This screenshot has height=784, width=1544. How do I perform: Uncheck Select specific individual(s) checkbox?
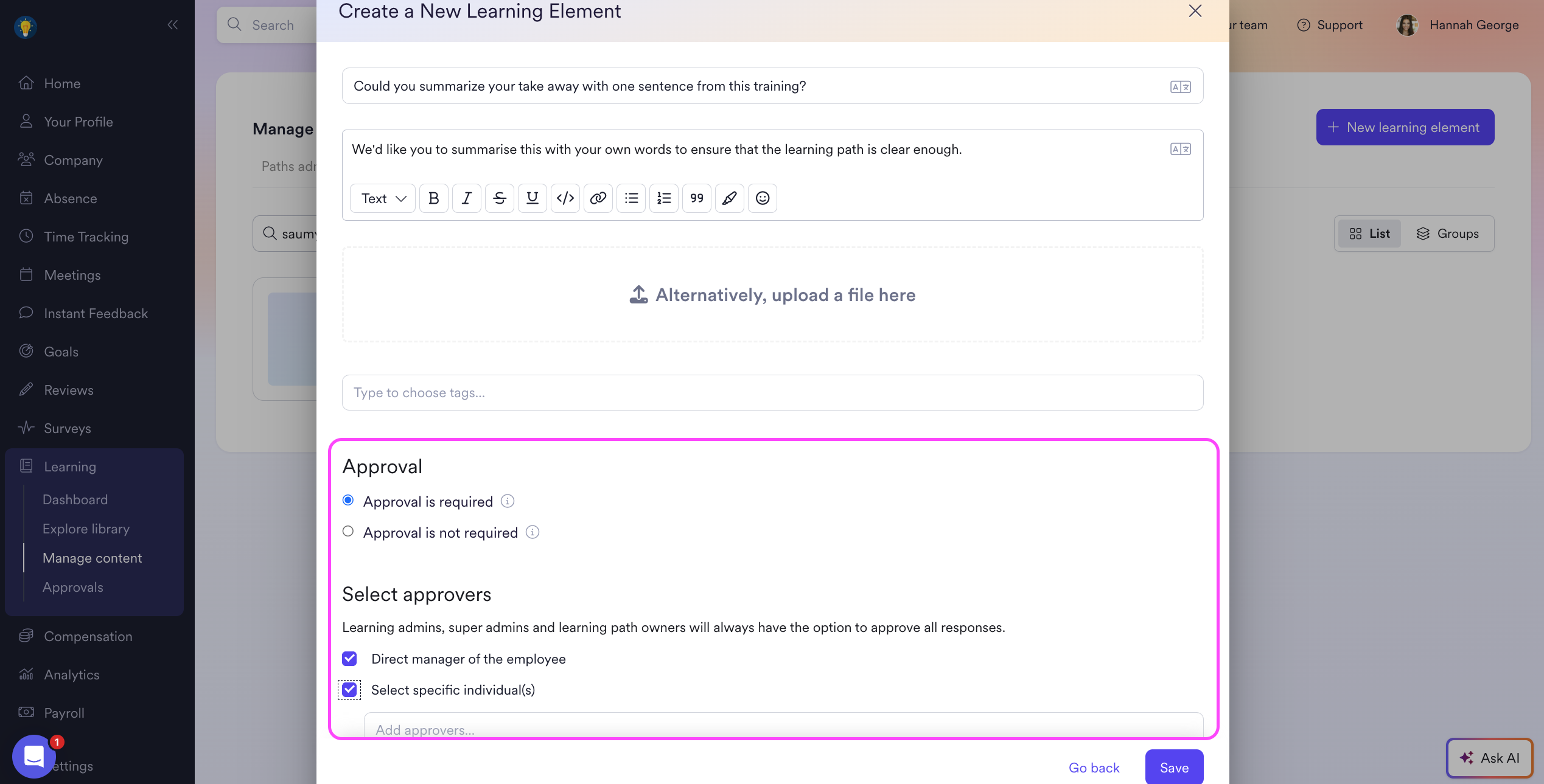point(349,690)
